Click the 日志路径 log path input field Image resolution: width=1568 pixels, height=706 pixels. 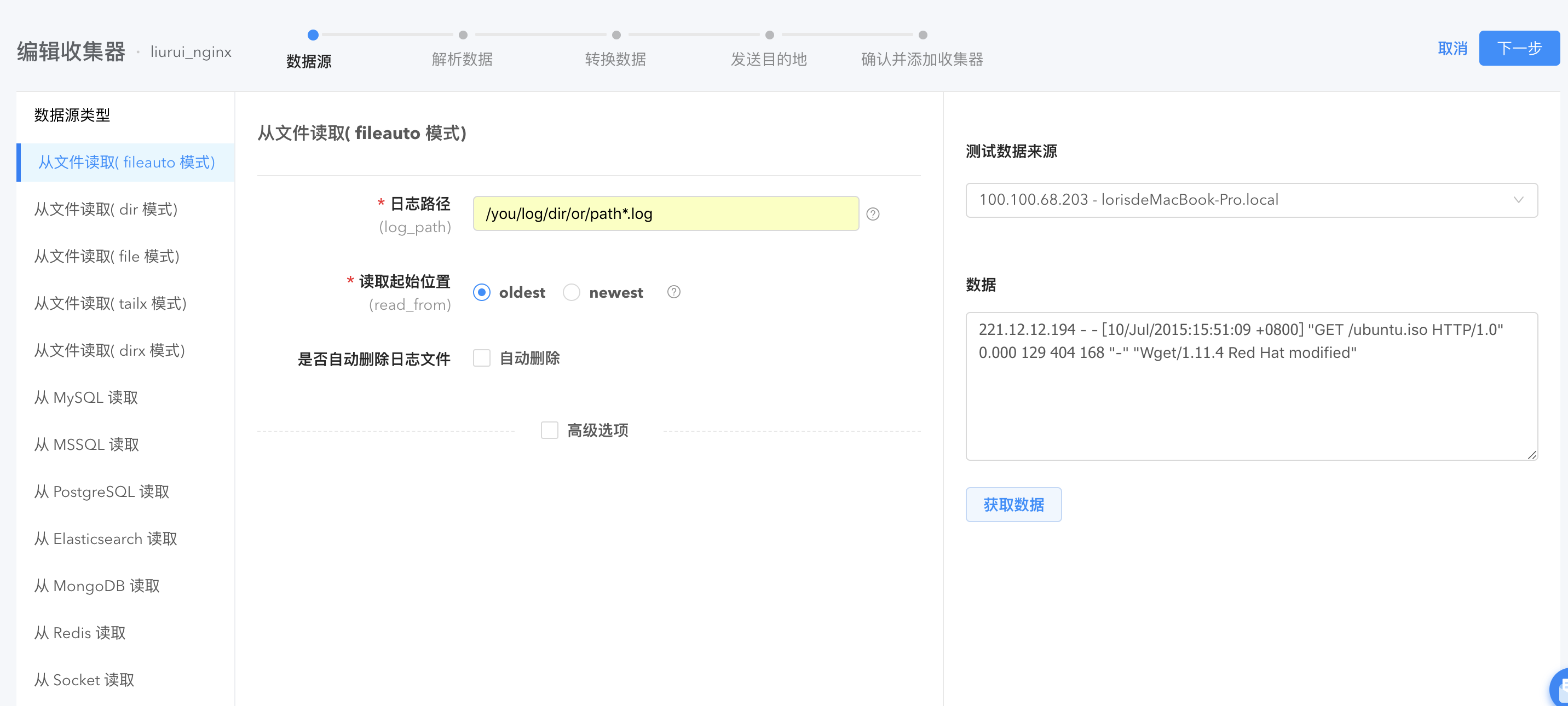click(666, 213)
